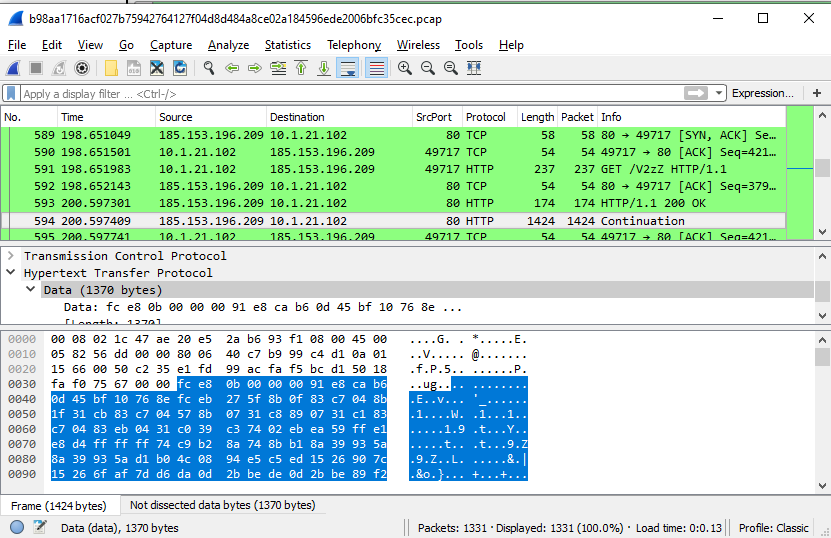Open the display filter history dropdown
Image resolution: width=831 pixels, height=538 pixels.
tap(719, 93)
